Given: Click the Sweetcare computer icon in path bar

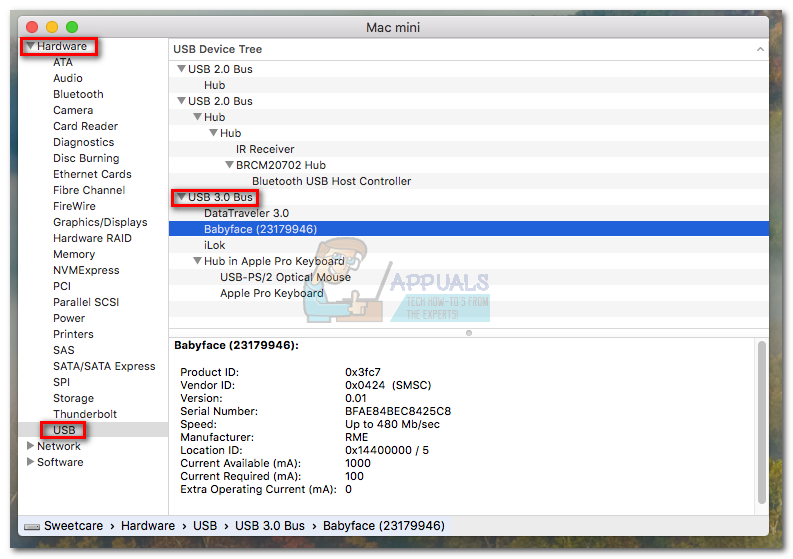Looking at the screenshot, I should [32, 527].
